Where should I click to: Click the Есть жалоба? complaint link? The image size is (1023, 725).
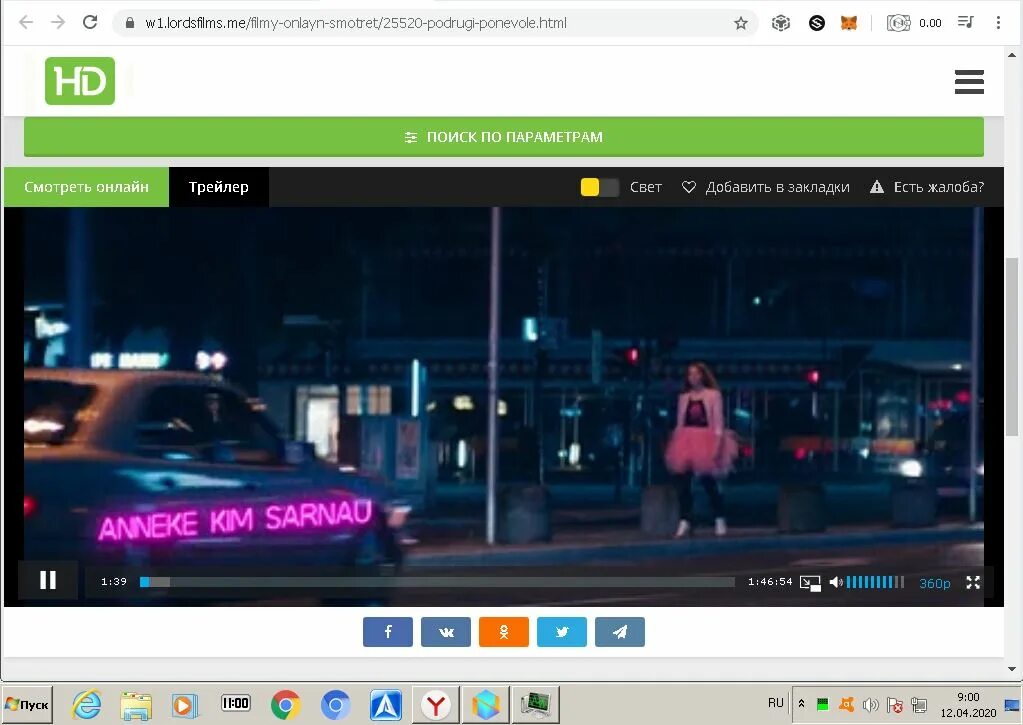click(x=927, y=187)
